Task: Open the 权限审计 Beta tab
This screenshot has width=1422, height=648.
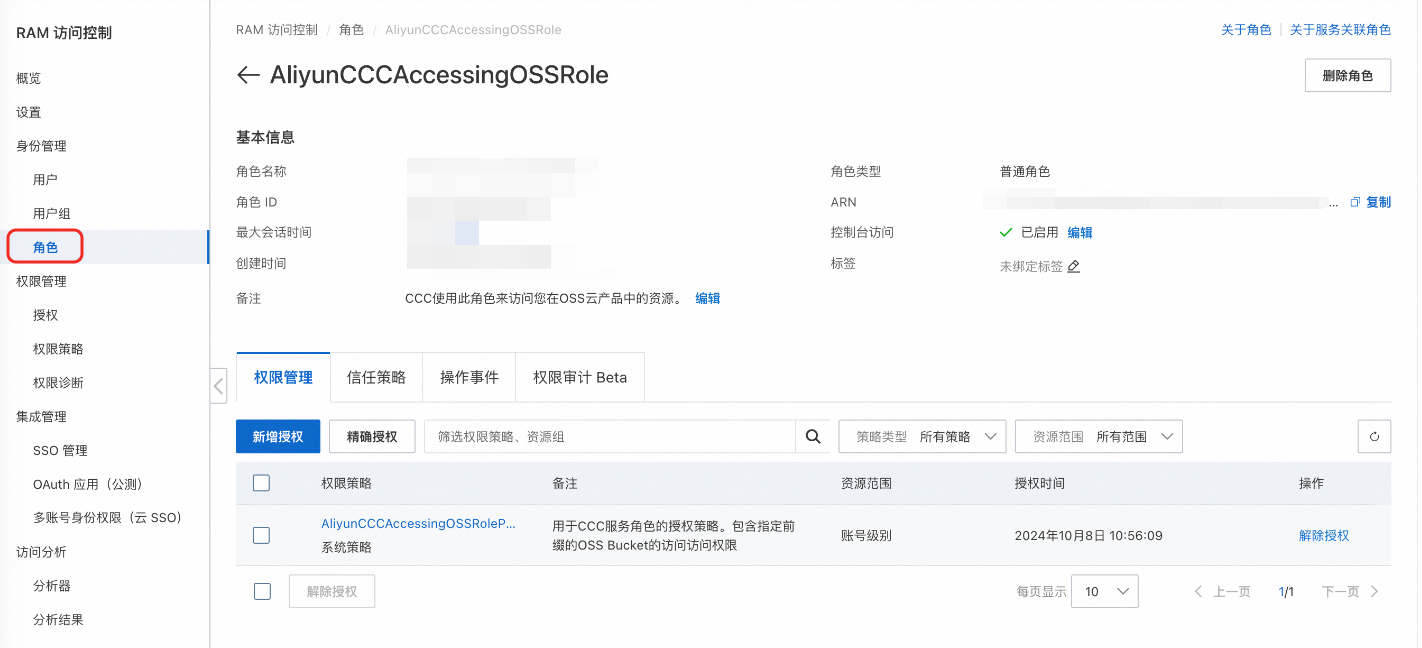Action: pos(580,377)
